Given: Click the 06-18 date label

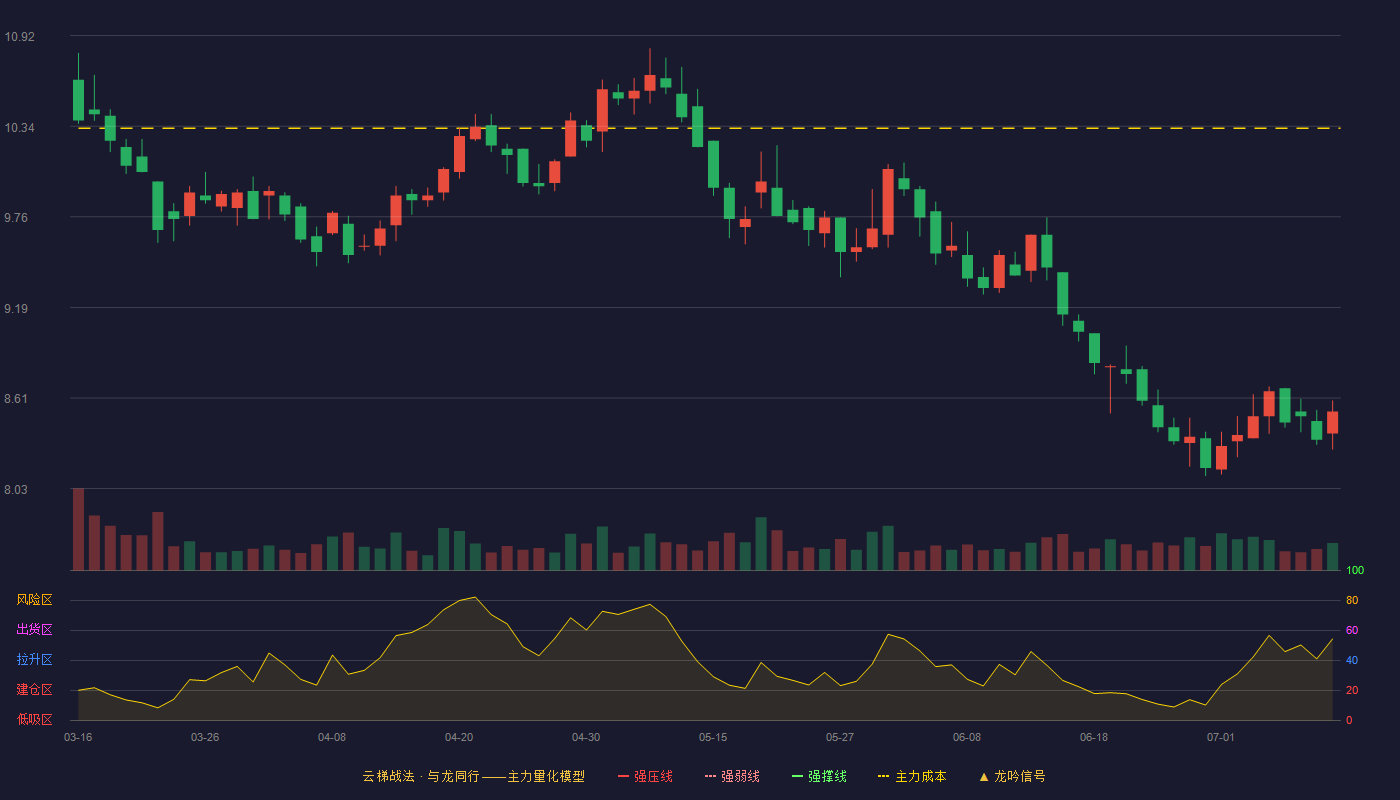Looking at the screenshot, I should 1094,737.
